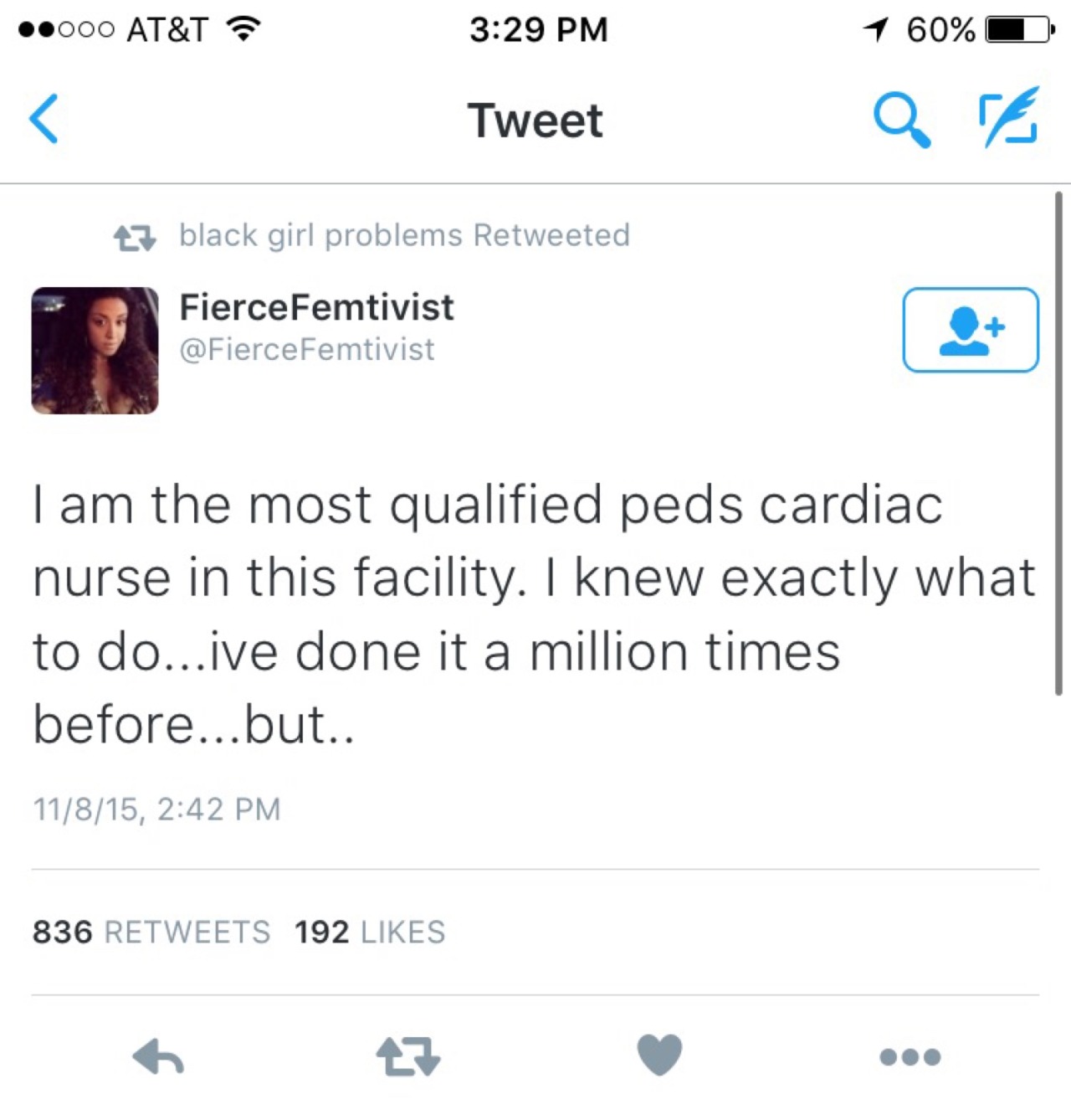Open the more options ellipsis
Screen dimensions: 1071x1120
pos(910,1057)
